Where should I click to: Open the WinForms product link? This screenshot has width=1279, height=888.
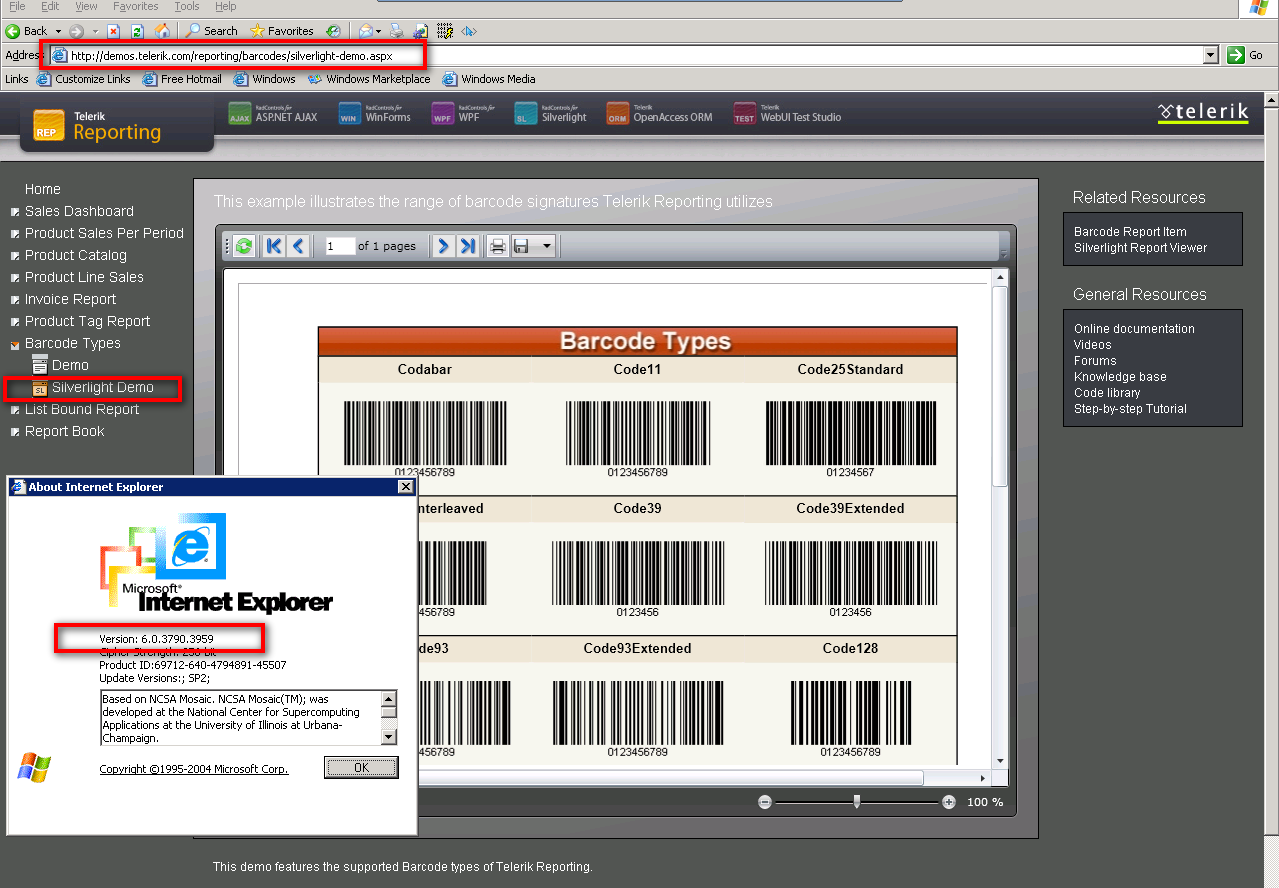[x=375, y=114]
